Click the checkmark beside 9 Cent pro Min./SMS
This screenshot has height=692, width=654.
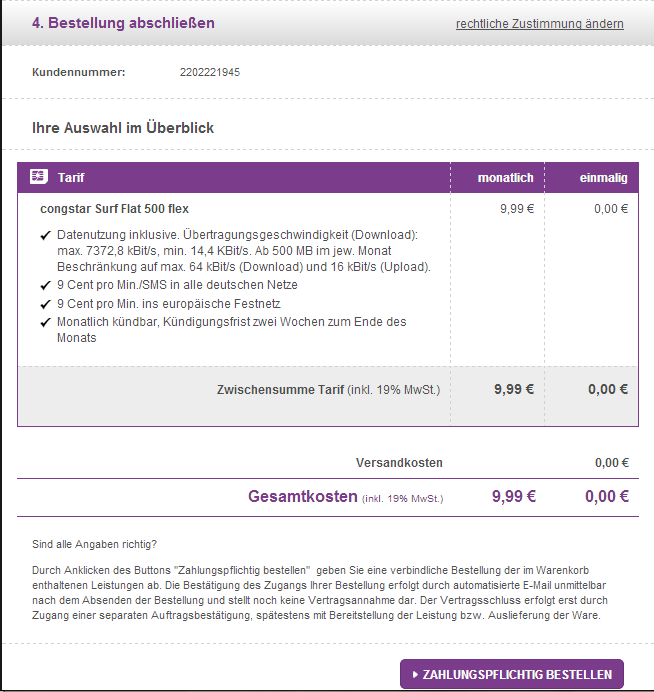click(x=45, y=285)
